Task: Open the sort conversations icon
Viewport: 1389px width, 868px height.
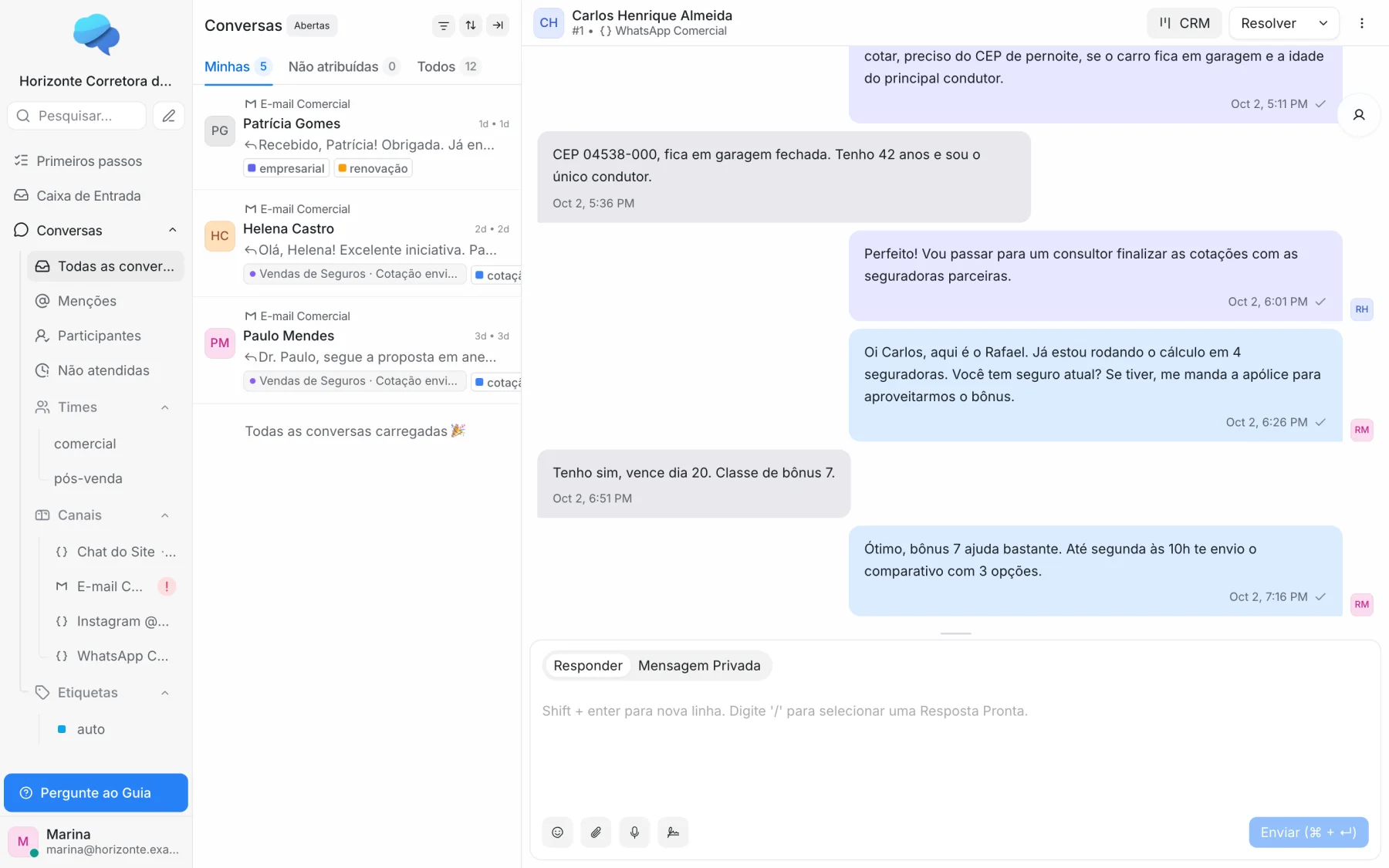Action: [471, 25]
